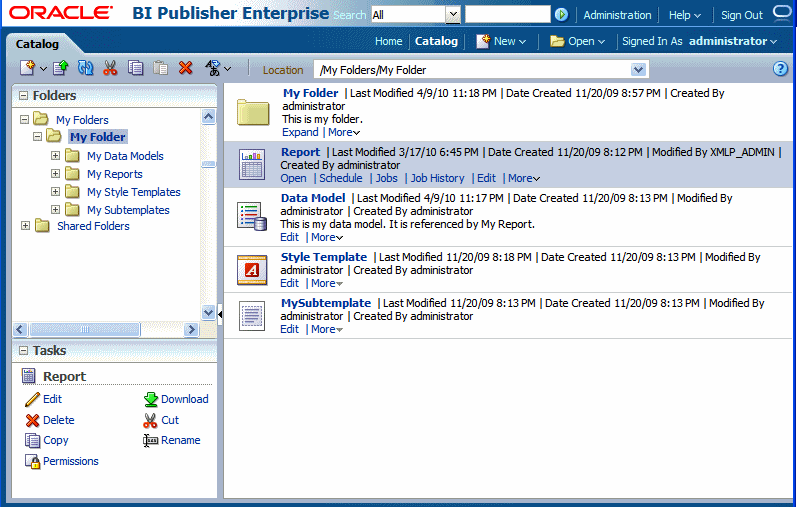Open the sort/arrange toolbar menu icon

click(218, 68)
